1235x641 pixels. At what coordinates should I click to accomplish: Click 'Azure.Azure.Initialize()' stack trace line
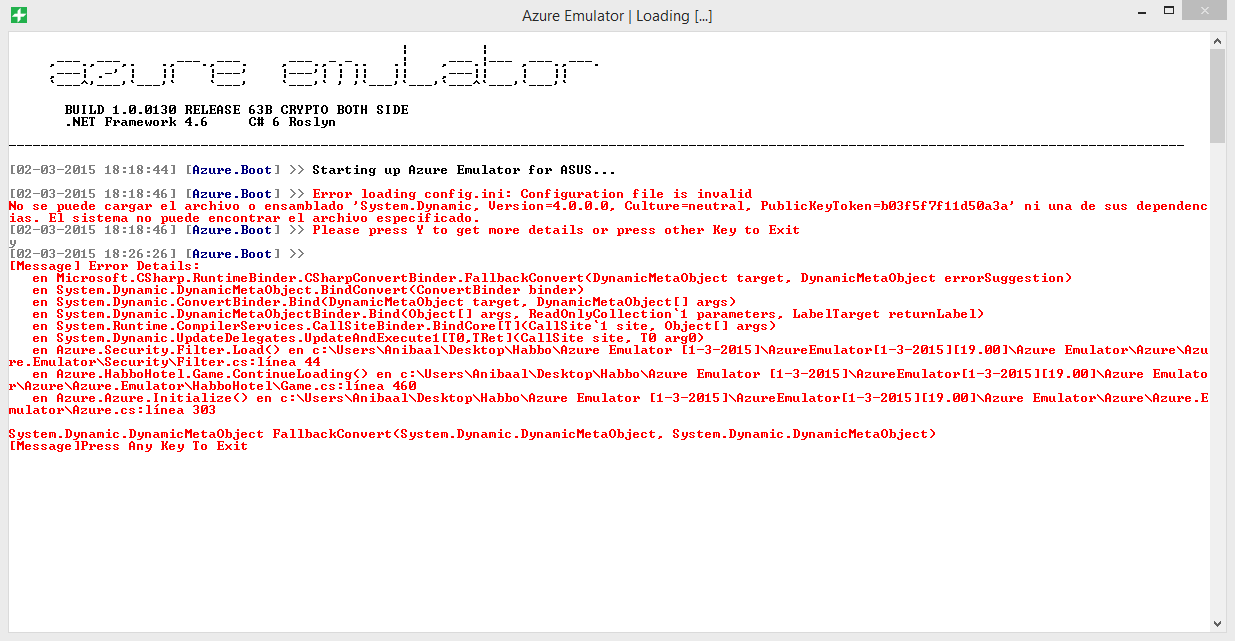pos(607,404)
